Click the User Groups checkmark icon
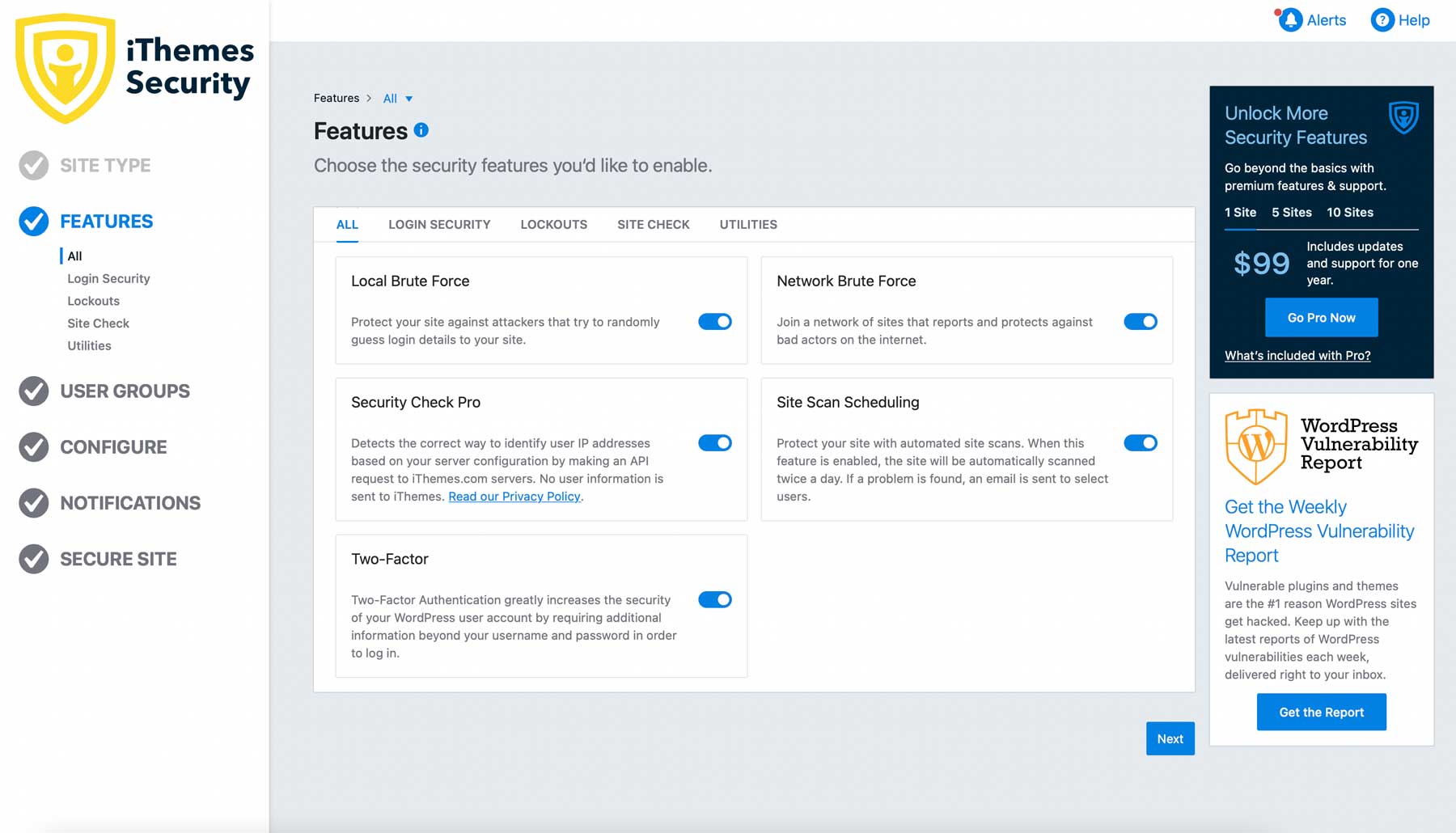 [x=33, y=391]
